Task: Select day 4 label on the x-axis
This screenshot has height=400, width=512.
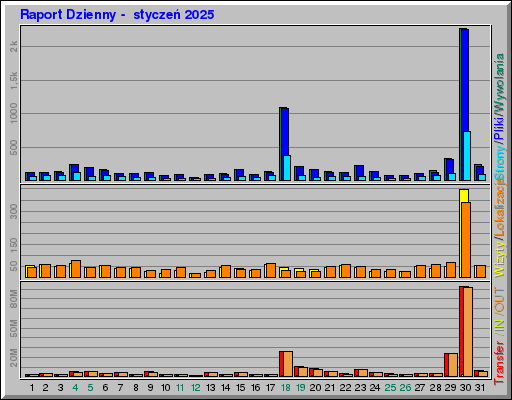Action: point(75,388)
